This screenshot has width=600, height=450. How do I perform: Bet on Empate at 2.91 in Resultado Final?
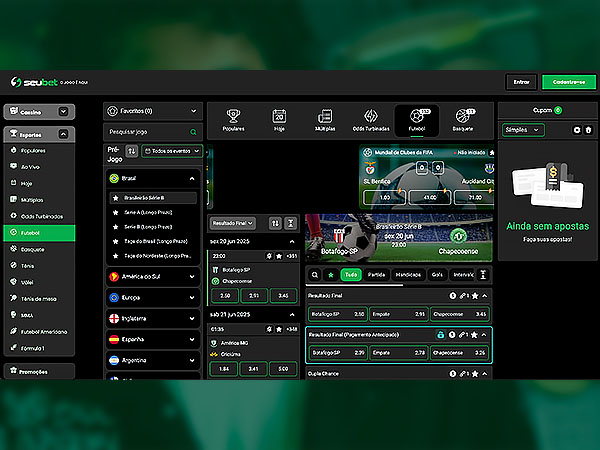(398, 314)
